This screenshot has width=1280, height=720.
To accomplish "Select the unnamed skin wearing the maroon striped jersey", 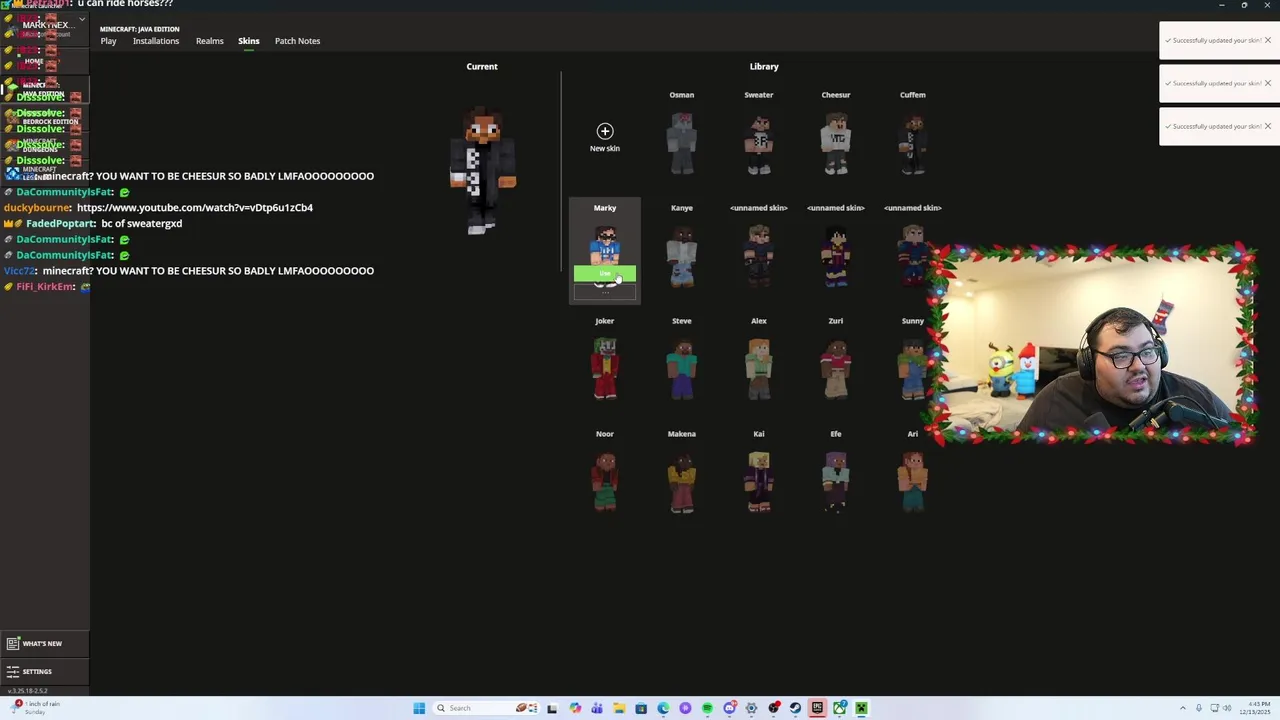I will [x=836, y=256].
